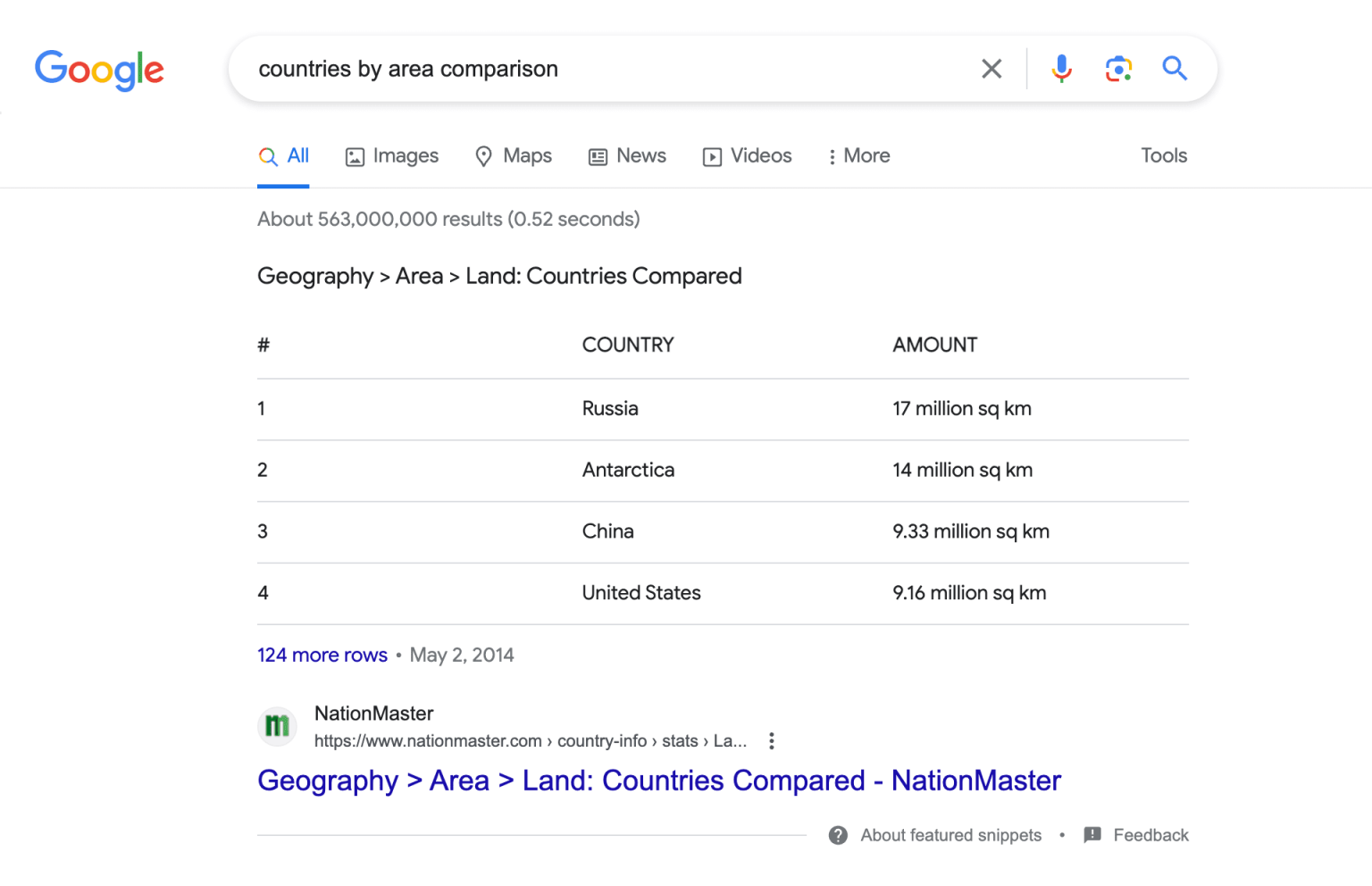Open the three-dot menu beside NationMaster result
1372x886 pixels.
tap(771, 740)
